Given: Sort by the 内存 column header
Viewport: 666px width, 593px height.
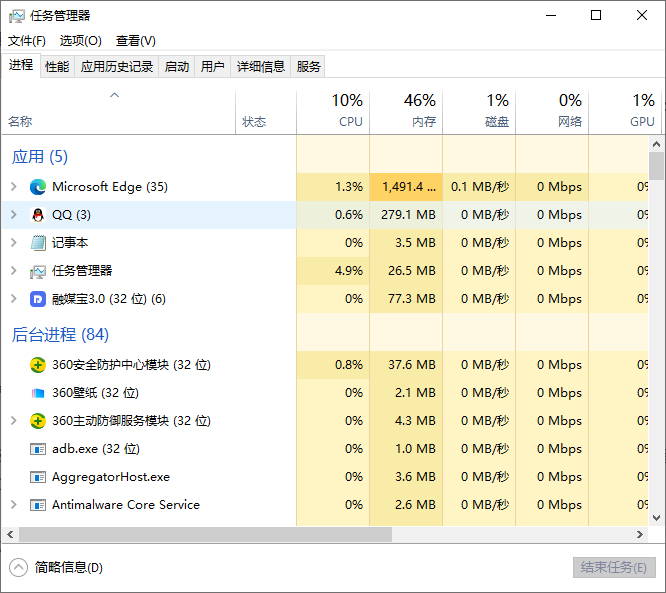Looking at the screenshot, I should 406,113.
